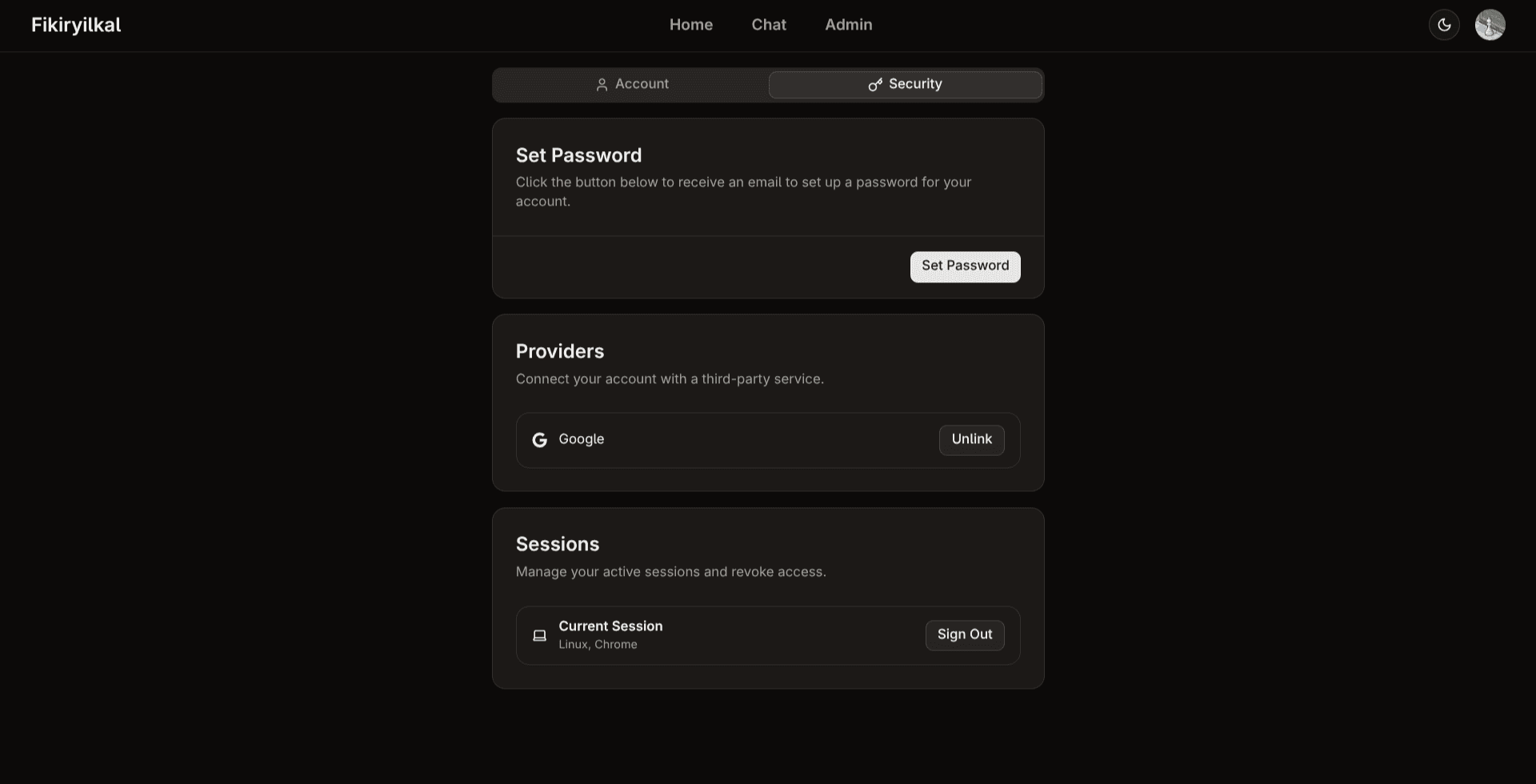Click the person icon on the Account tab
The height and width of the screenshot is (784, 1536).
coord(602,84)
